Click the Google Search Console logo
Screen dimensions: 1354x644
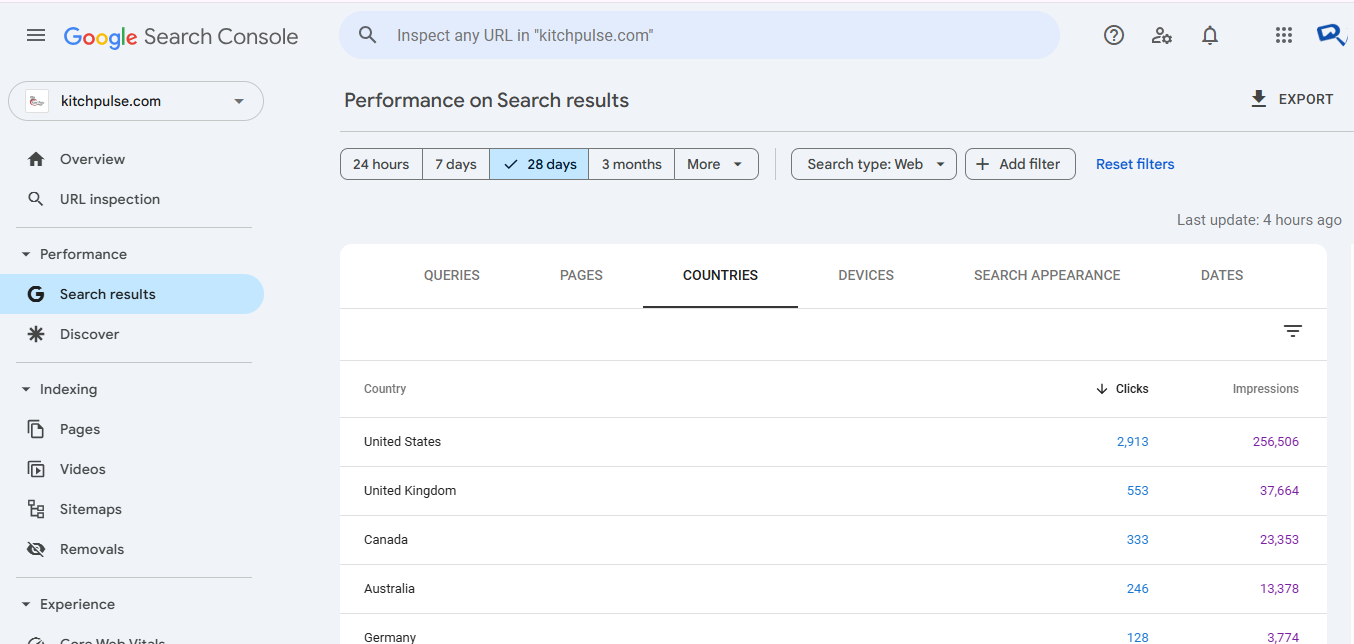[181, 37]
